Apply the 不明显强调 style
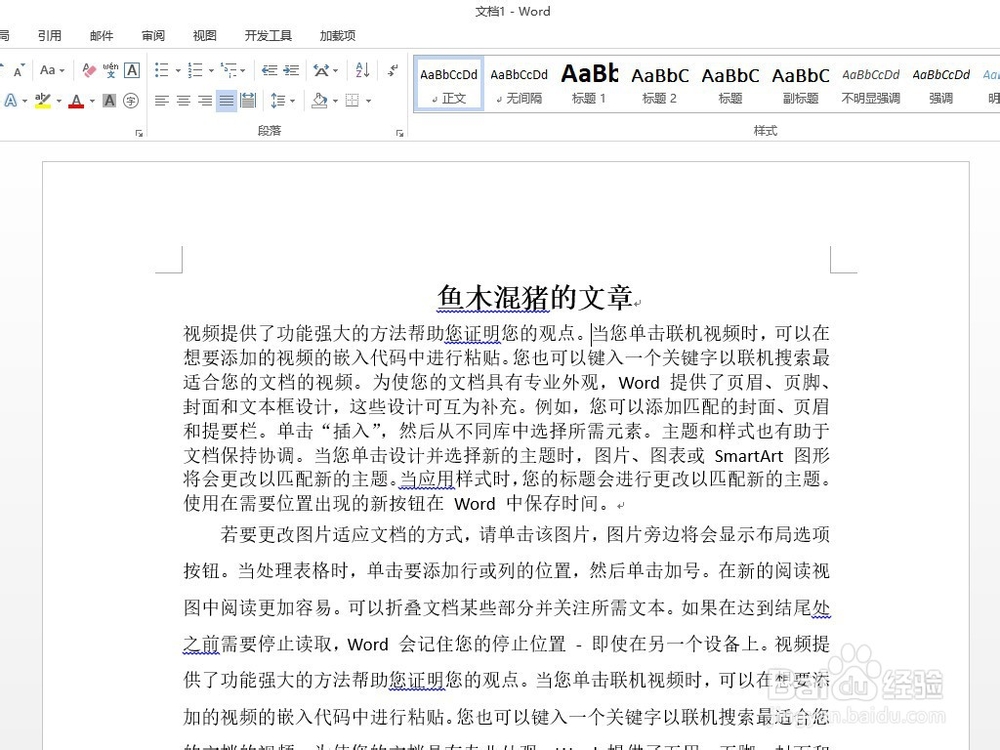The height and width of the screenshot is (750, 1000). point(871,84)
